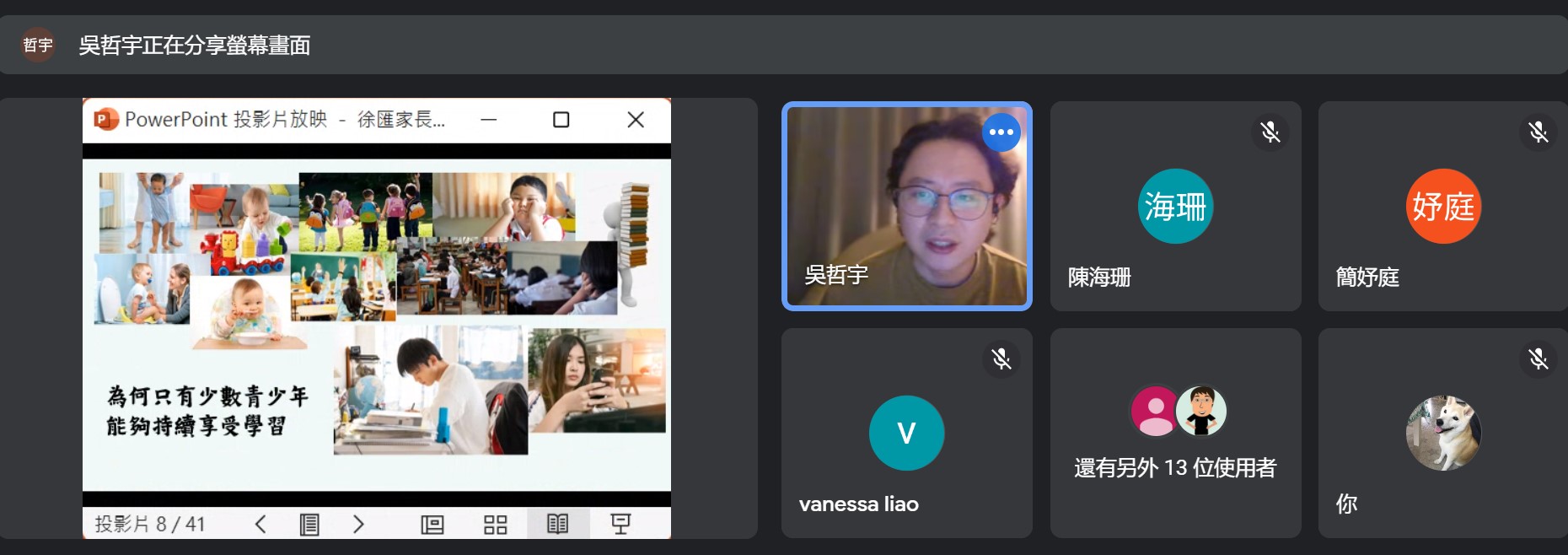This screenshot has height=555, width=1568.
Task: Click the muted mic icon on vanessa liao's tile
Action: [1001, 359]
